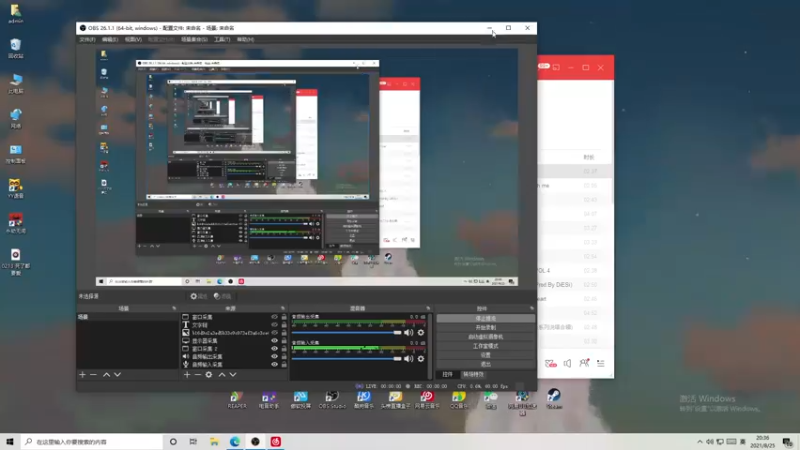Screen dimensions: 800x450
Task: Select the 文字特 text source
Action: pyautogui.click(x=199, y=325)
